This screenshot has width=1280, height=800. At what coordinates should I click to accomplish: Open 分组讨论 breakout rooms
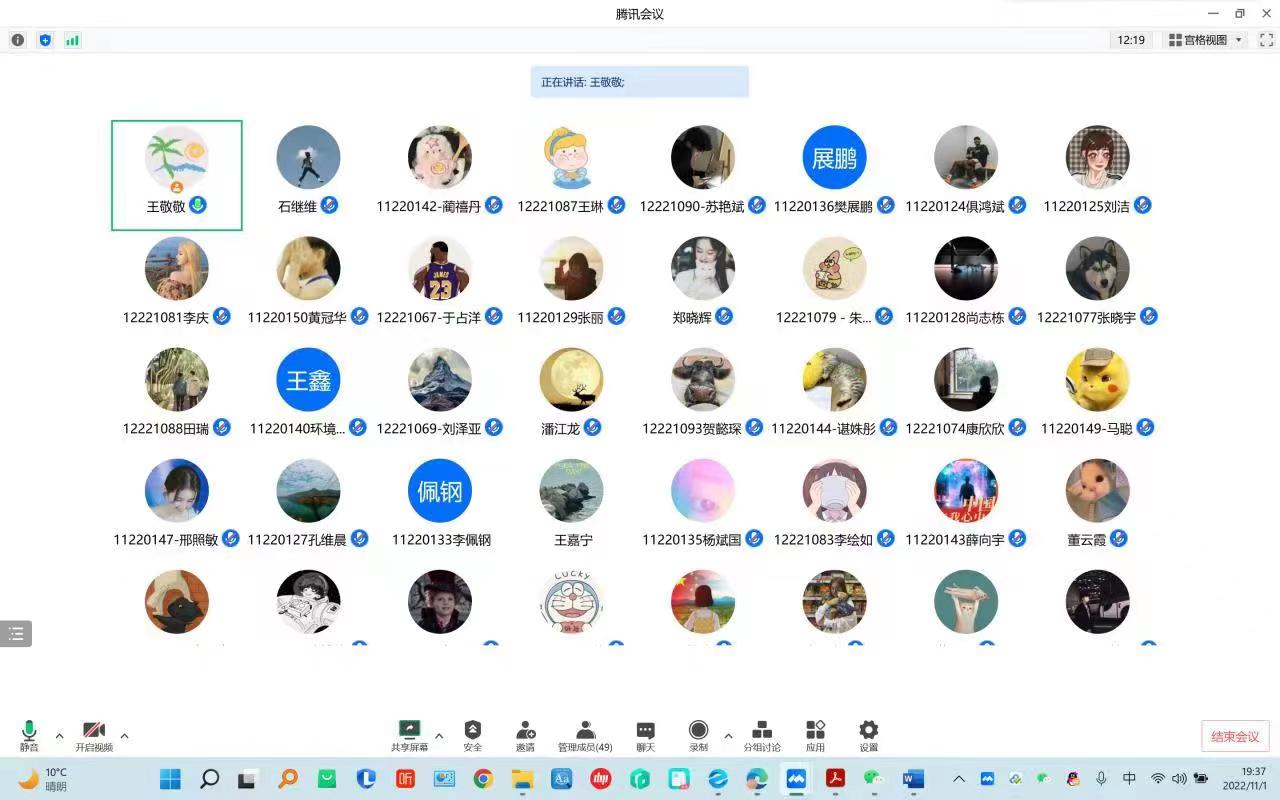coord(762,735)
